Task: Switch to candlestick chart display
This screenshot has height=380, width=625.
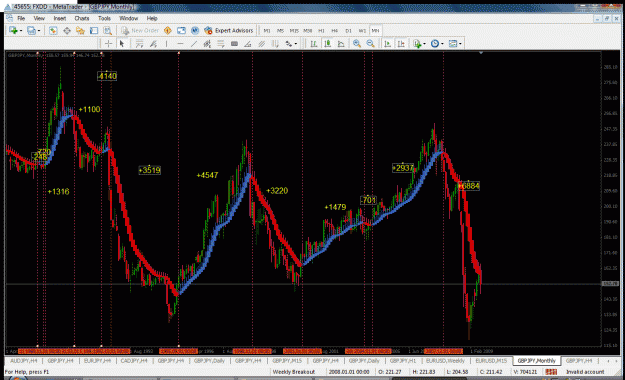Action: coord(328,44)
